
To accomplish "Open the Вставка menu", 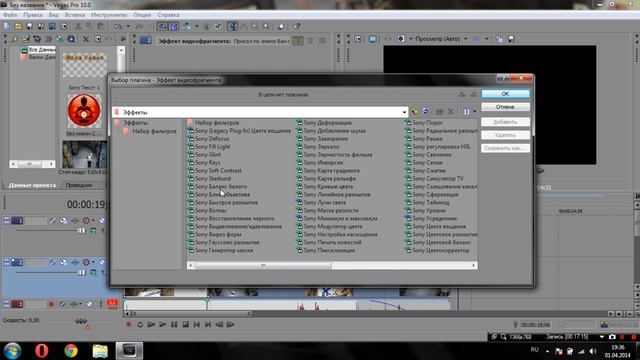I will [x=75, y=15].
